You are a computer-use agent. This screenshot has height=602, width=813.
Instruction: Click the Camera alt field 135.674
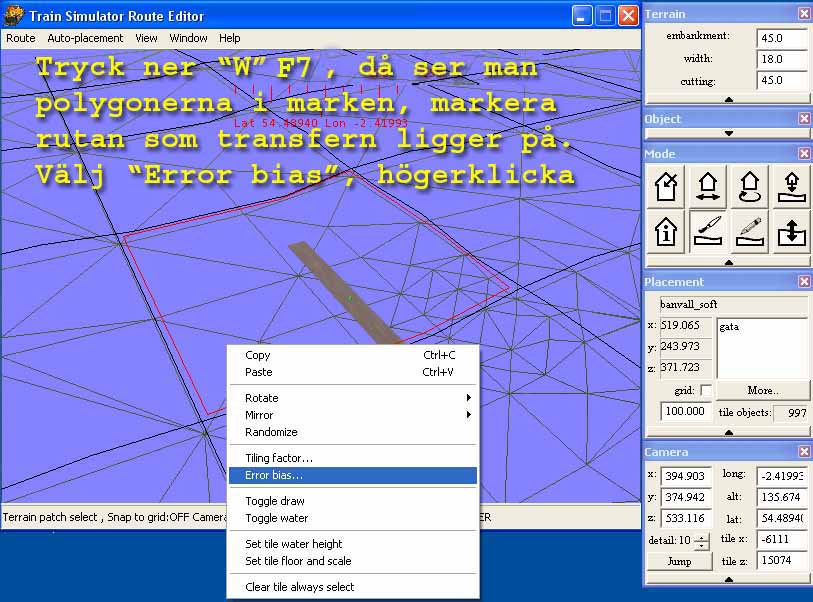pos(782,497)
